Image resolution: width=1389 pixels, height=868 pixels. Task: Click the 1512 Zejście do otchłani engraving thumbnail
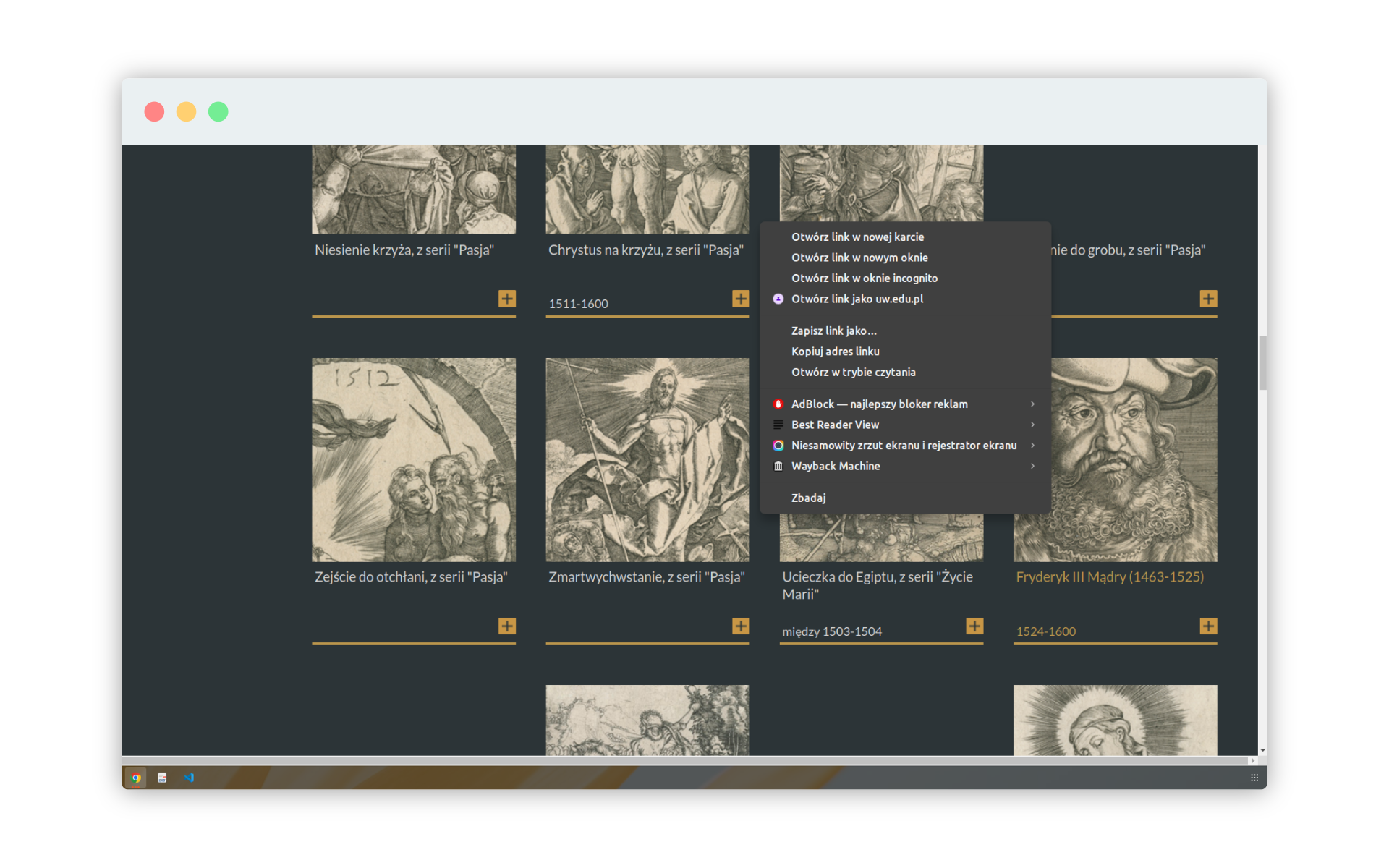[x=414, y=460]
